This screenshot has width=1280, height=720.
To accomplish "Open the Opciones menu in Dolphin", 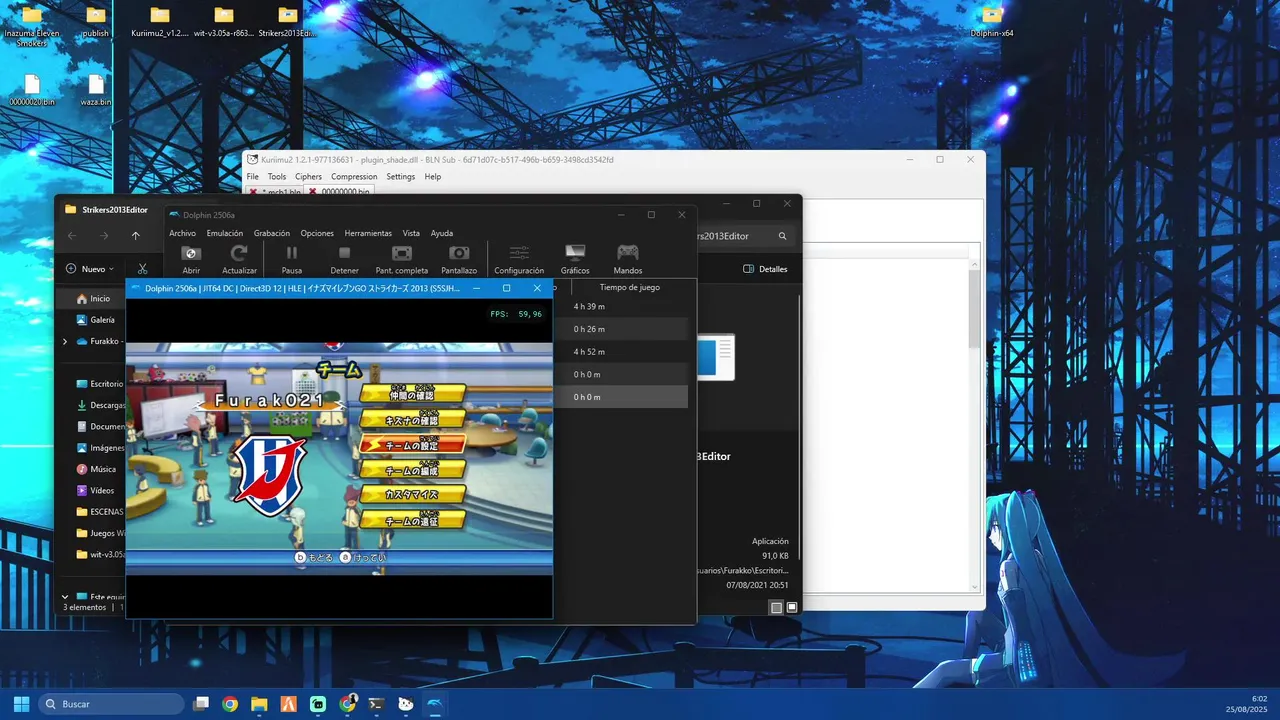I will pyautogui.click(x=317, y=233).
